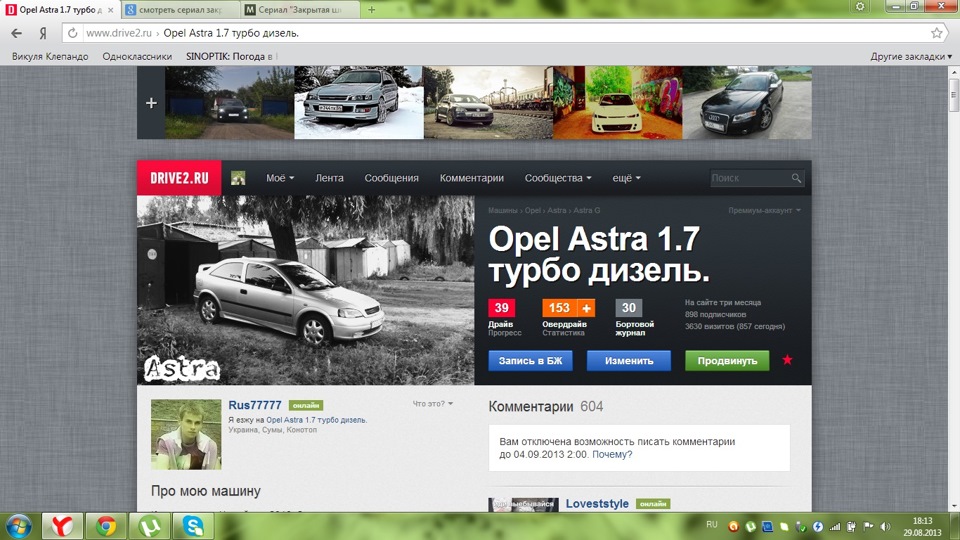
Task: Click the plus icon beside 153 Overdrive
Action: tap(586, 308)
